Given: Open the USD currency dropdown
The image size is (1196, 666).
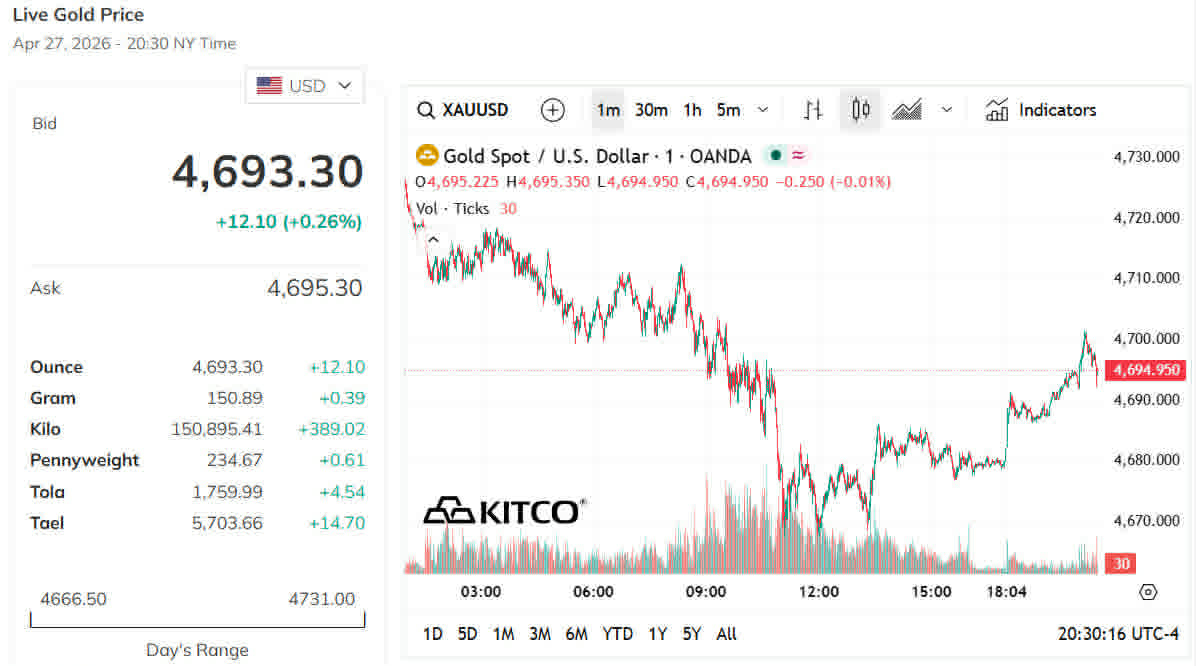Looking at the screenshot, I should click(x=305, y=86).
